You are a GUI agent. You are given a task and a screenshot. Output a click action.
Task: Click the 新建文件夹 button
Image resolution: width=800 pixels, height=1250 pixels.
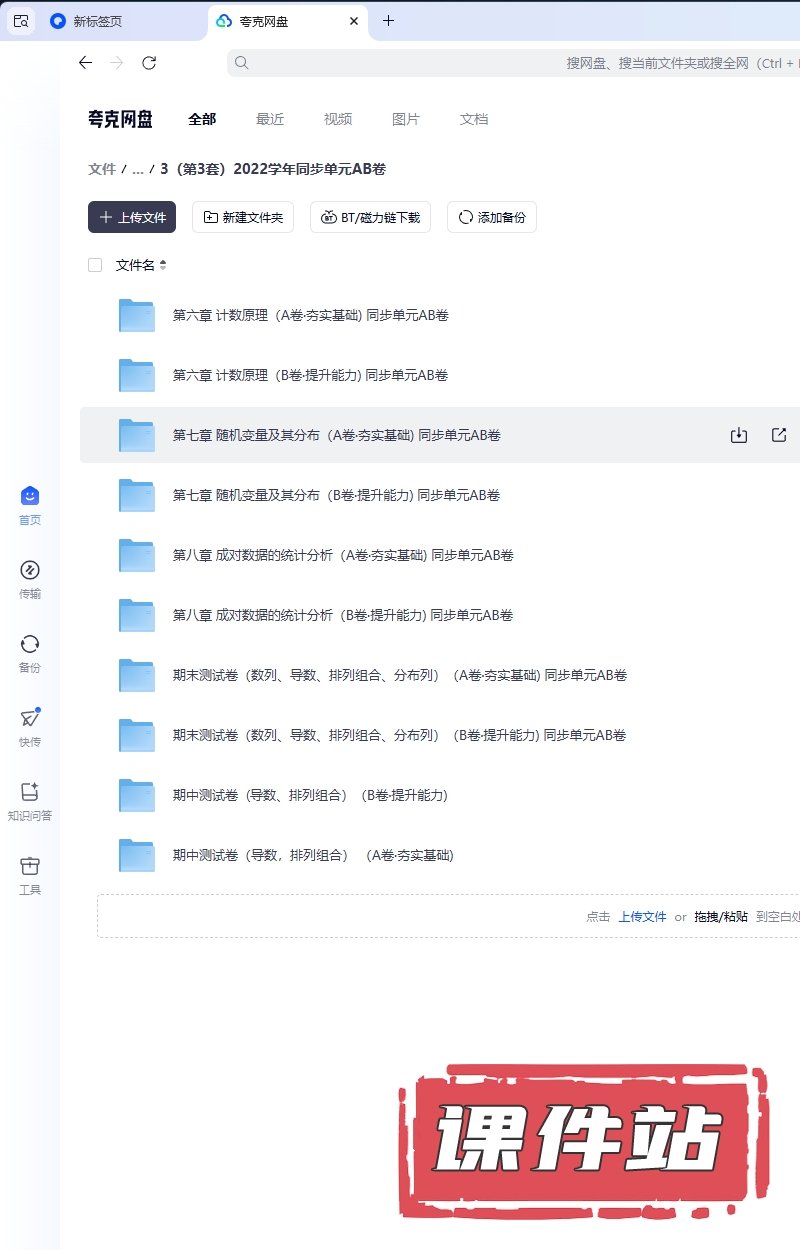(243, 217)
